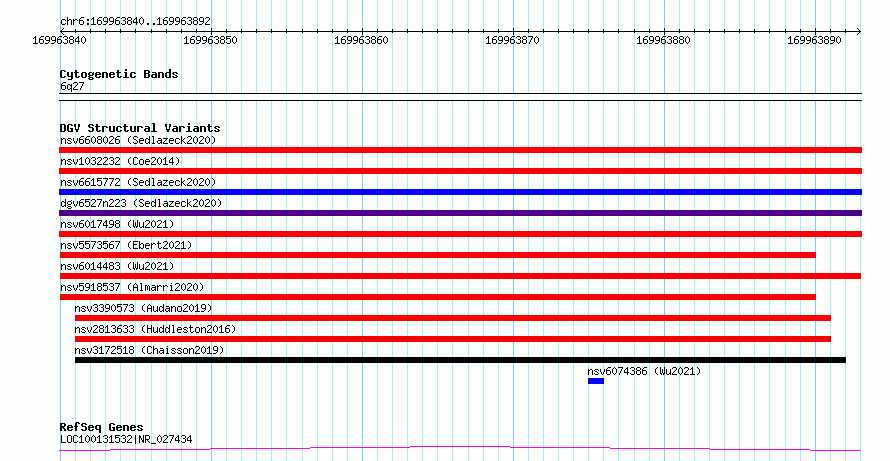Viewport: 890px width, 461px height.
Task: Click the 6q27 cytogenetic band line
Action: tap(460, 97)
